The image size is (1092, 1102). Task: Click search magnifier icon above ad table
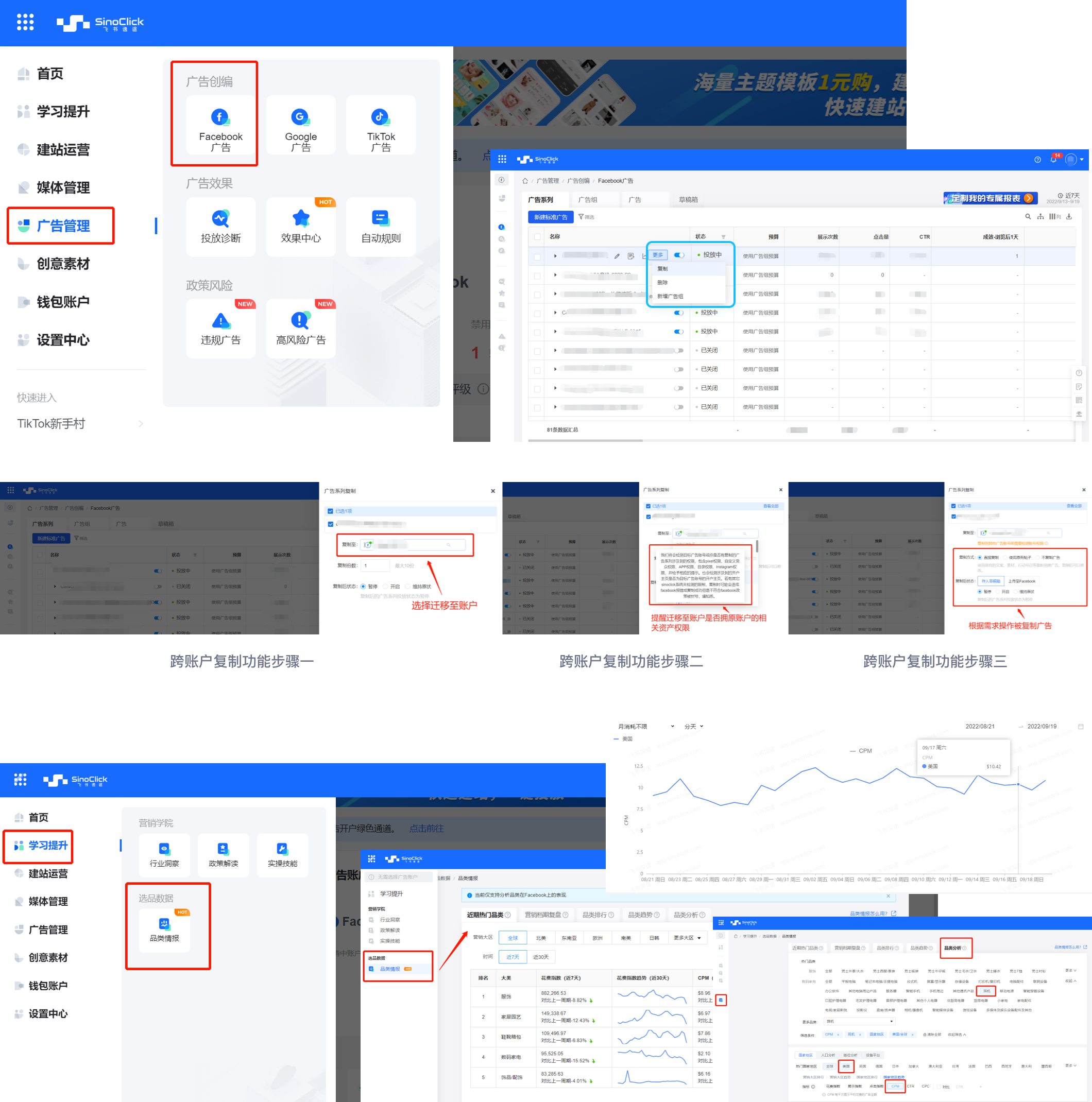click(1028, 217)
